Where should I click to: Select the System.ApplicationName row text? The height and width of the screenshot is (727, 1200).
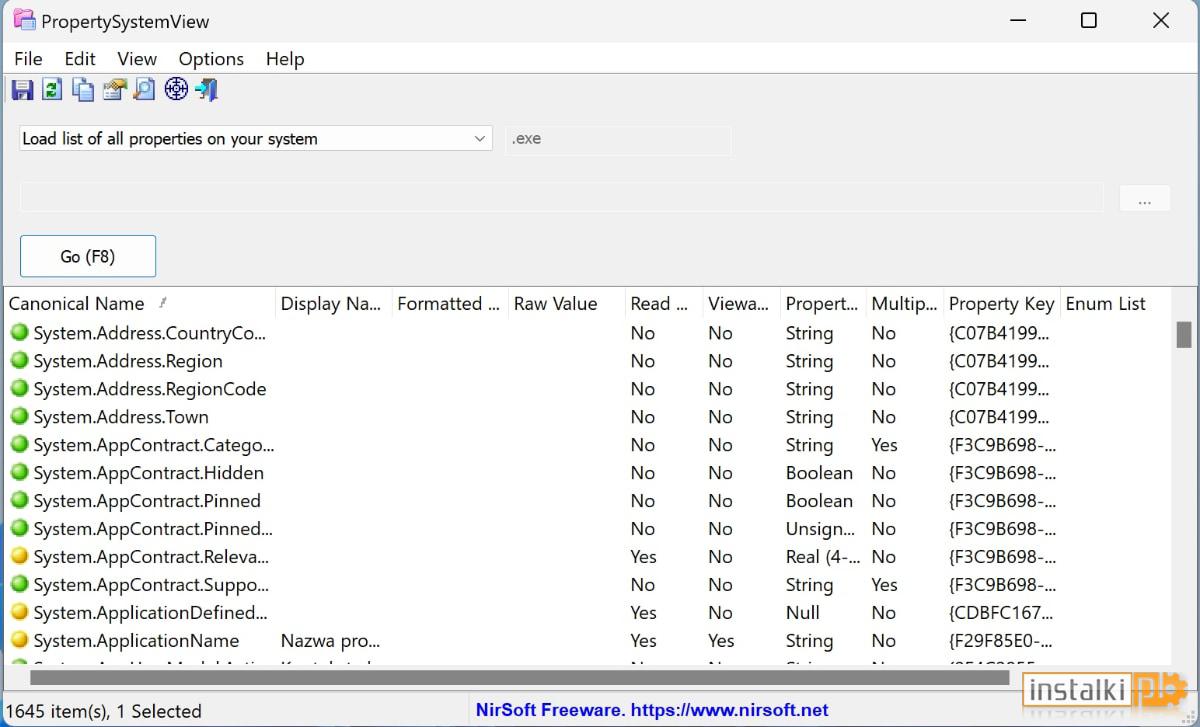136,641
